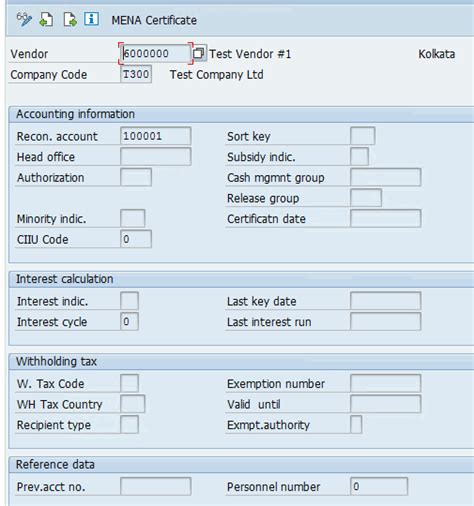Click the Personnel number label
Viewport: 474px width, 506px height.
[273, 487]
